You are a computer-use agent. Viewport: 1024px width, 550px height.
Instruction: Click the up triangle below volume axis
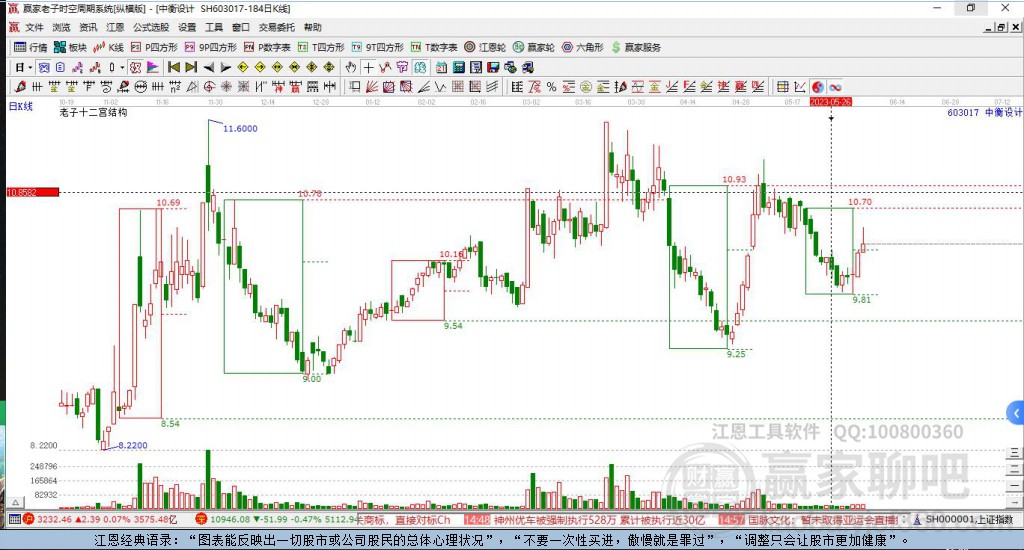[15, 502]
